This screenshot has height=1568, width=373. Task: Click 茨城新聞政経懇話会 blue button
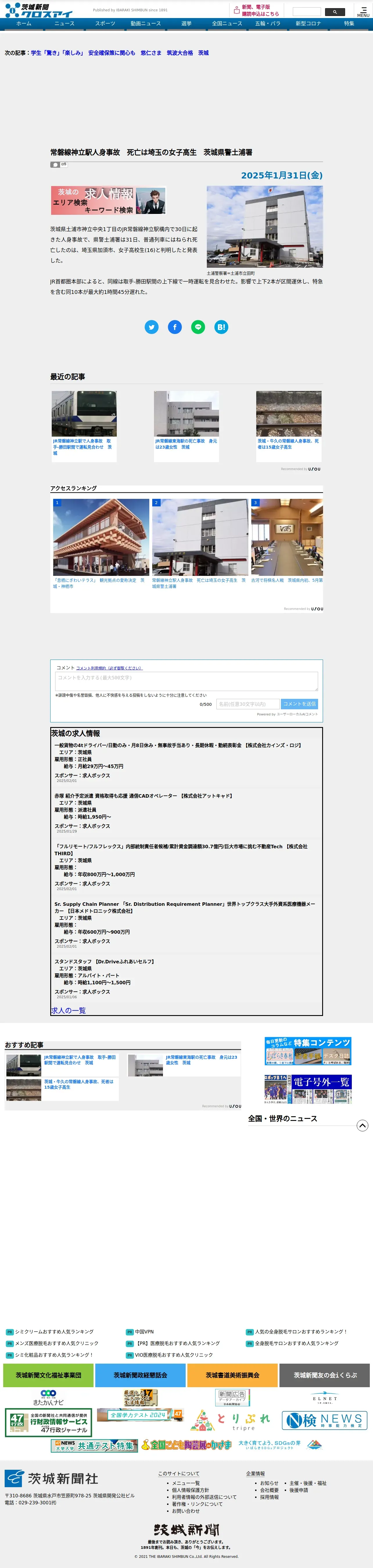(140, 1375)
